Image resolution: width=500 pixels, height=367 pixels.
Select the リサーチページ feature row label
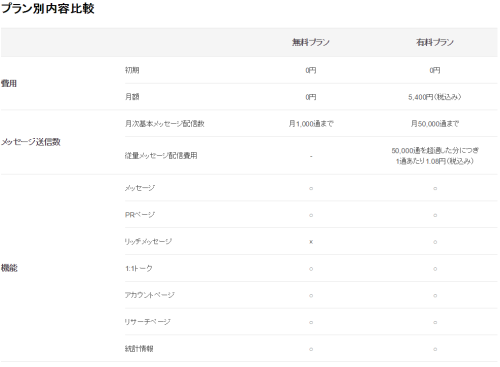[x=147, y=322]
